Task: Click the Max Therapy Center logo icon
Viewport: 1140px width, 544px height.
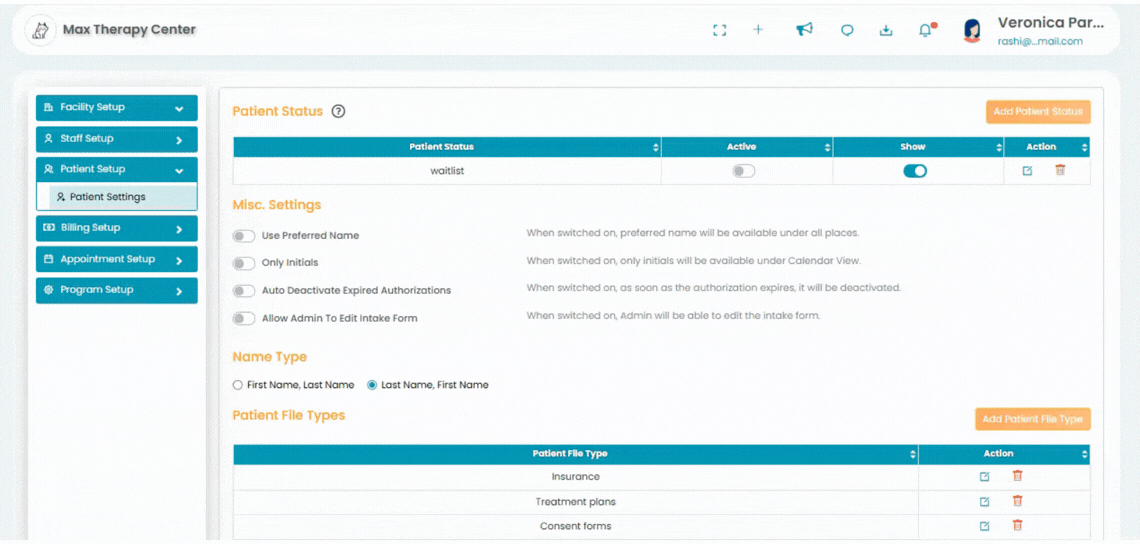Action: point(40,31)
